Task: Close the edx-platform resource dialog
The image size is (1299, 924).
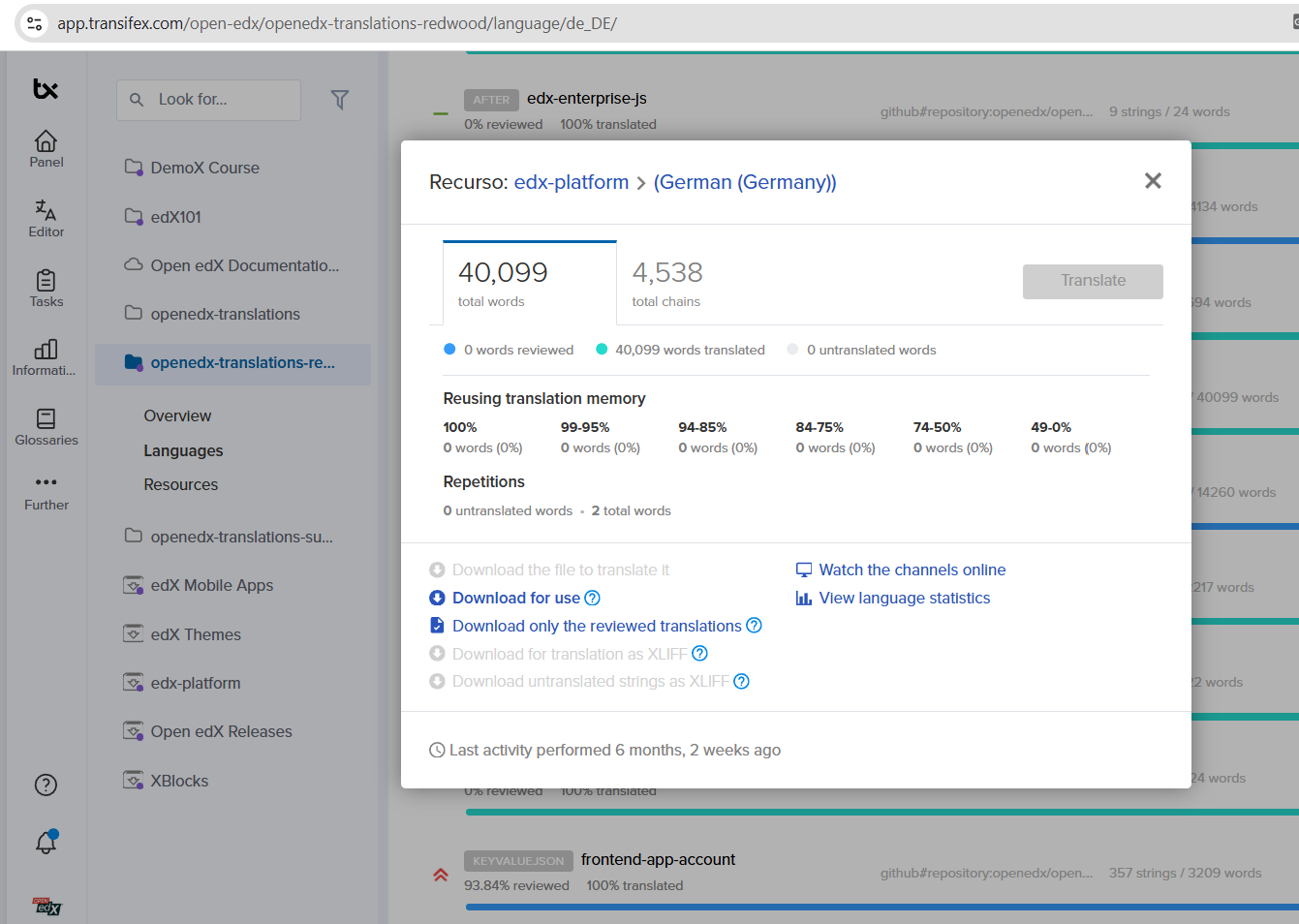Action: (1153, 181)
